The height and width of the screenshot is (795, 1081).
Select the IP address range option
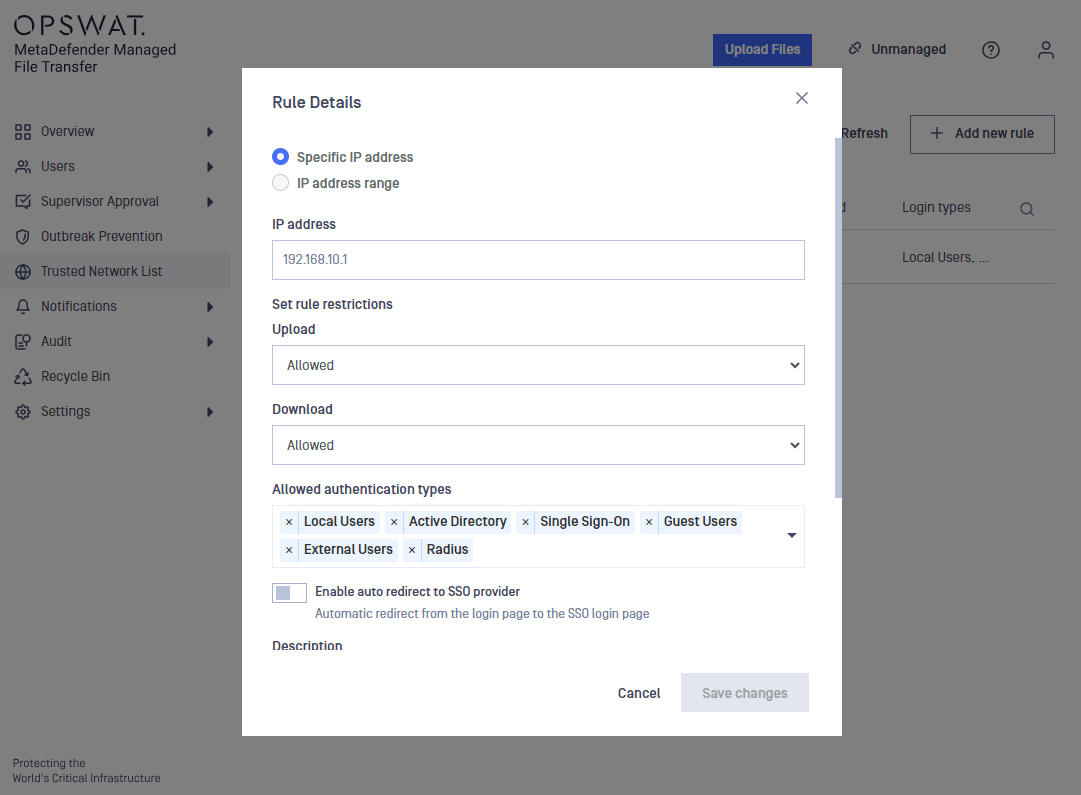pyautogui.click(x=281, y=183)
